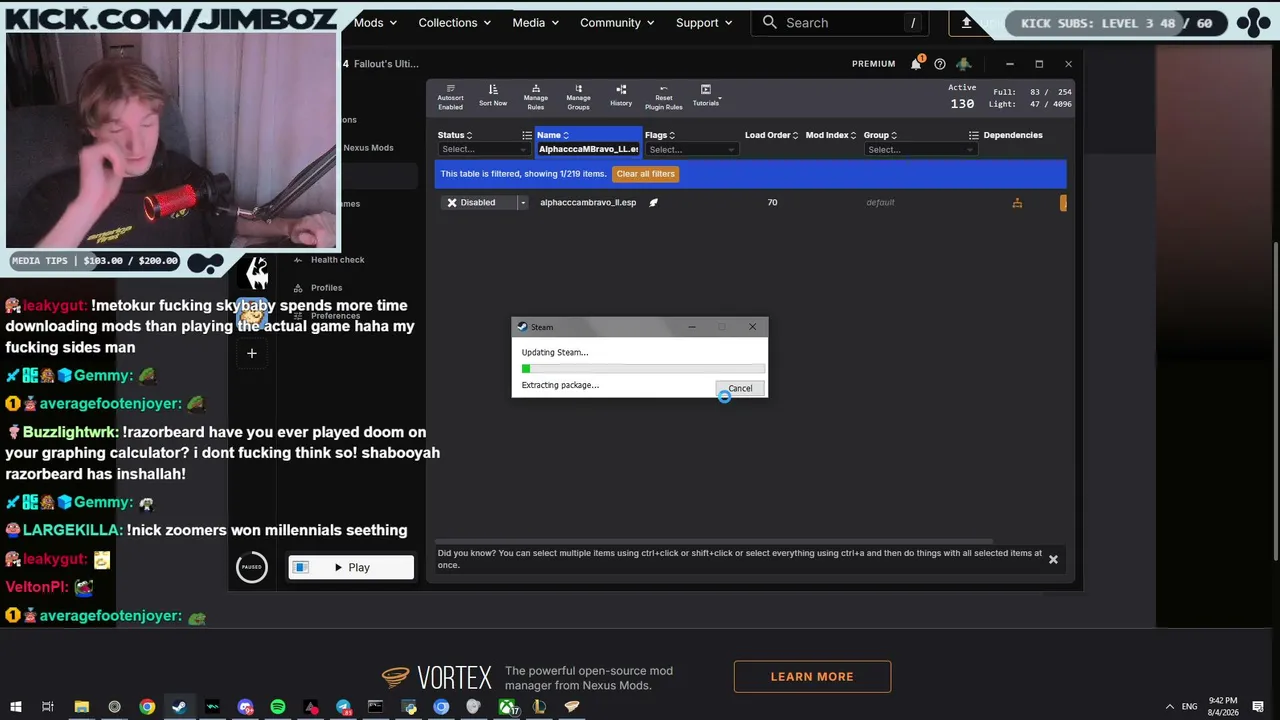Click list icon left of Name header

527,135
